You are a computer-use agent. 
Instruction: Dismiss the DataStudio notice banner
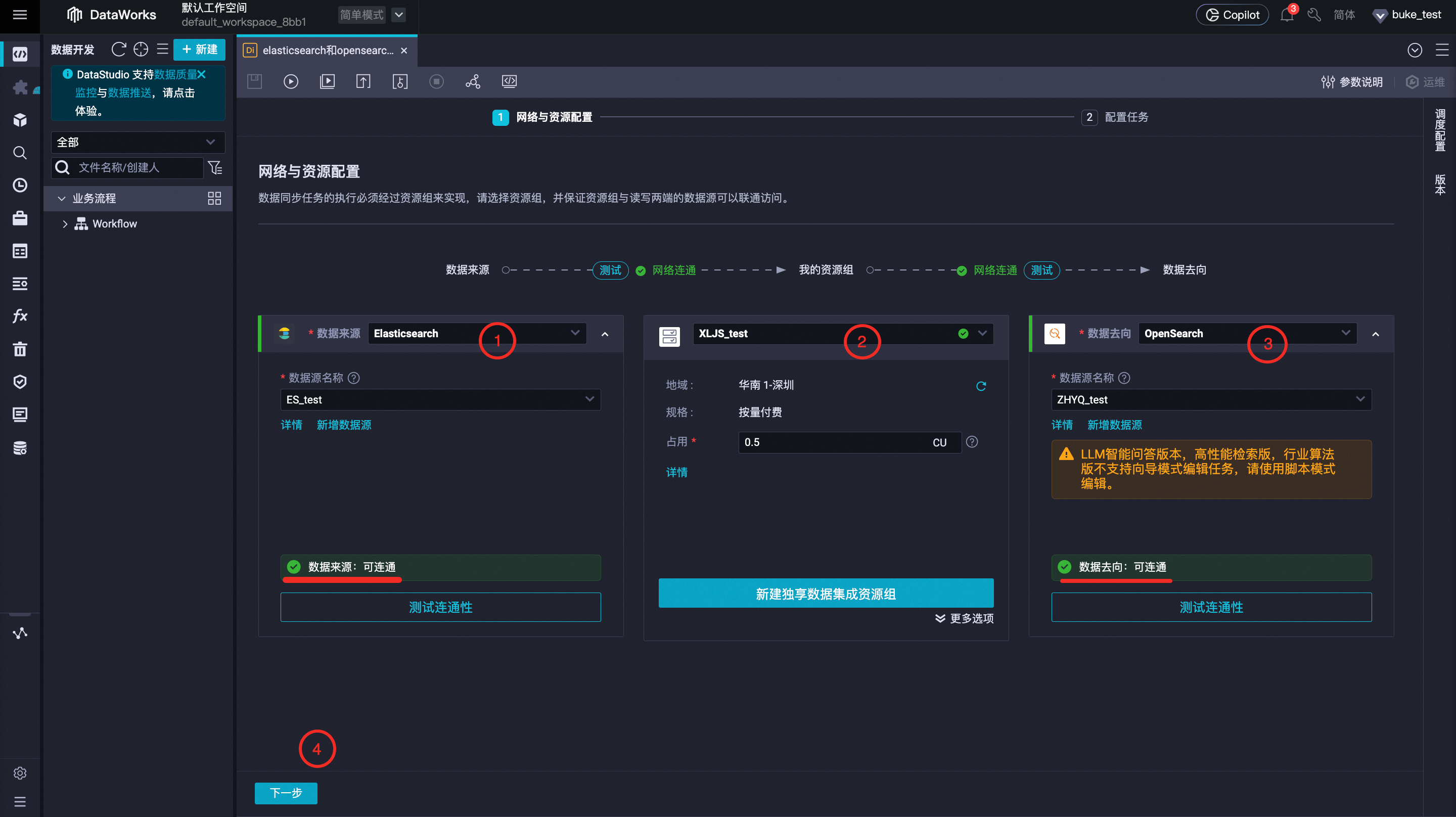202,75
